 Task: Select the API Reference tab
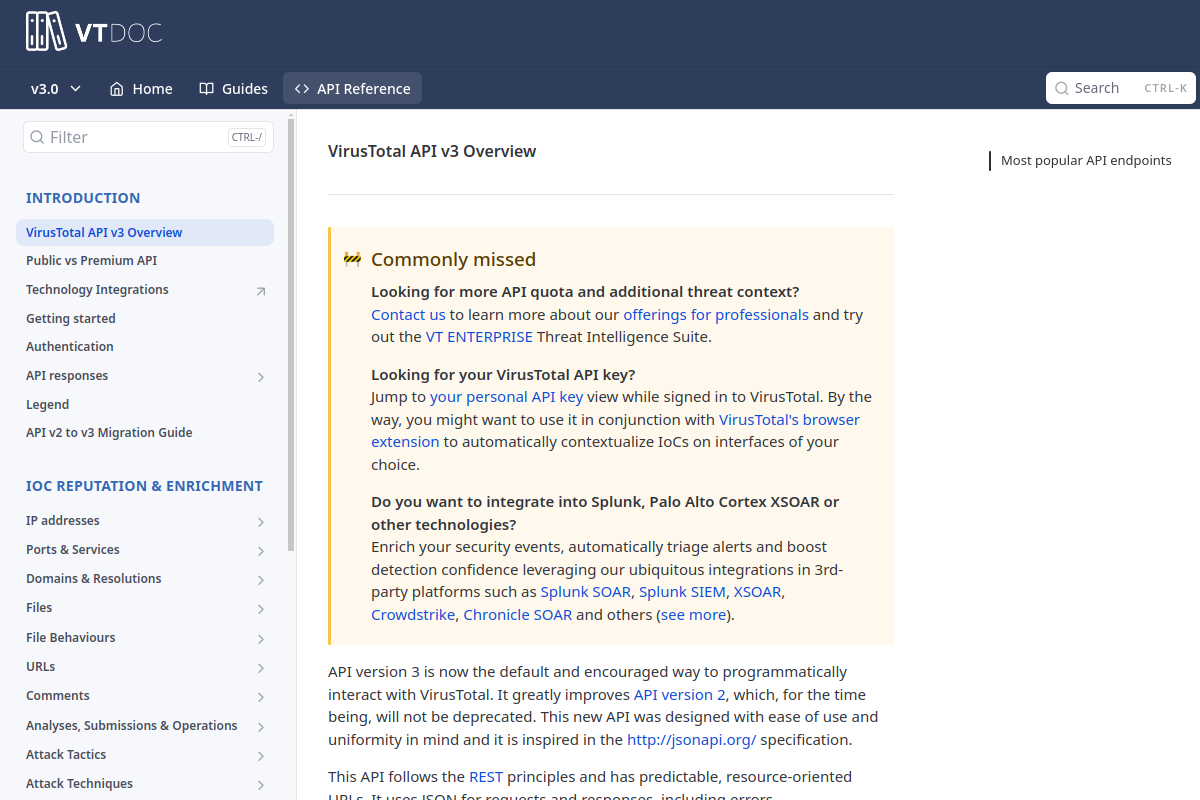click(352, 88)
